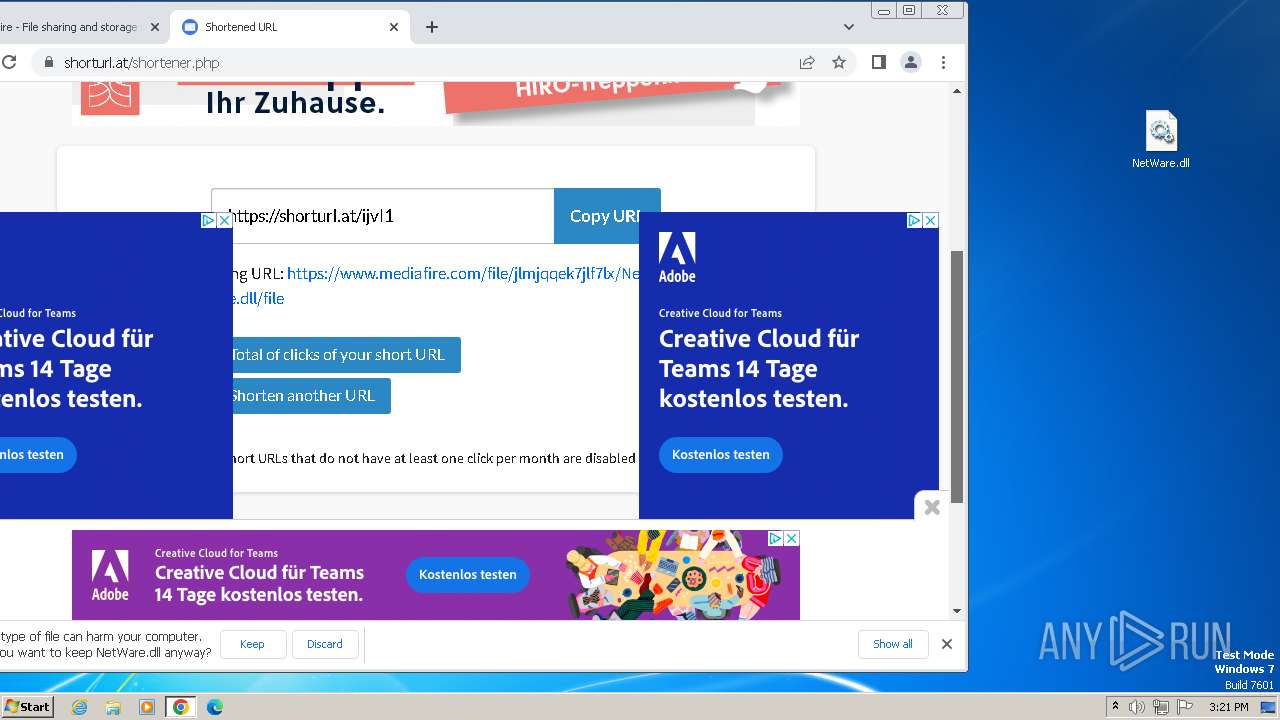Reload the page with the refresh icon

click(9, 62)
